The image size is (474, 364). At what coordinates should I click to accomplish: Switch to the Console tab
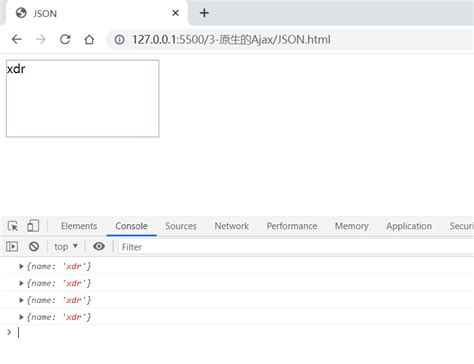tap(131, 226)
